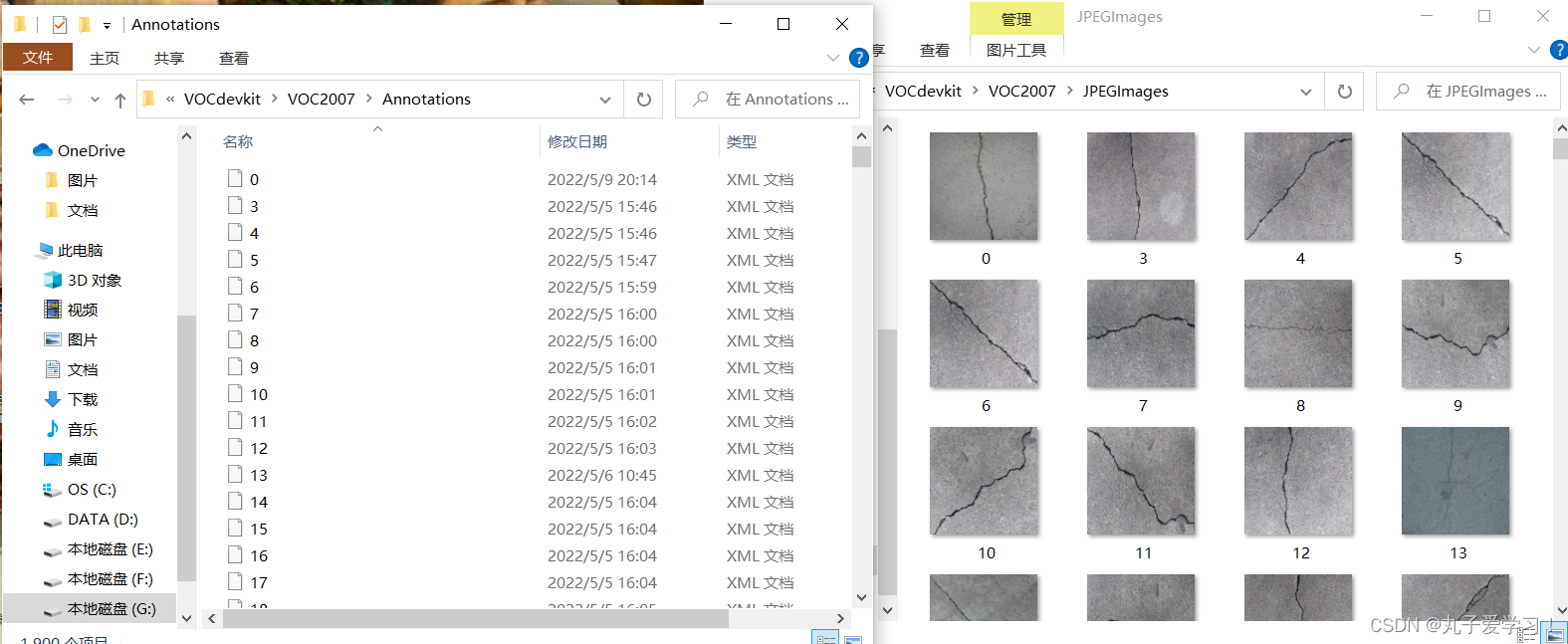
Task: Click the new folder icon in title bar
Action: [x=85, y=25]
